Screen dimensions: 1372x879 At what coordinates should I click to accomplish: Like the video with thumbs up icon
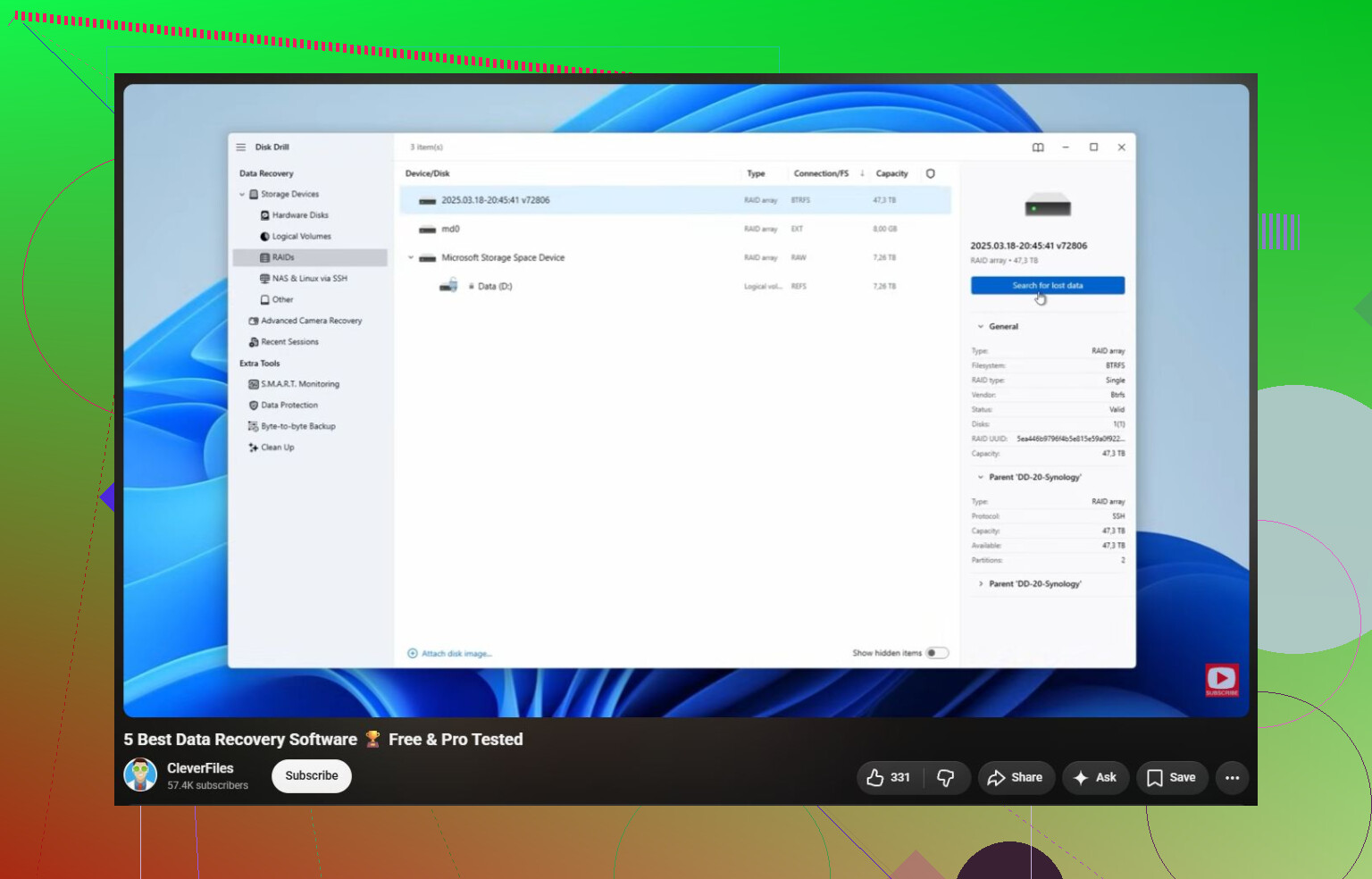click(x=887, y=778)
